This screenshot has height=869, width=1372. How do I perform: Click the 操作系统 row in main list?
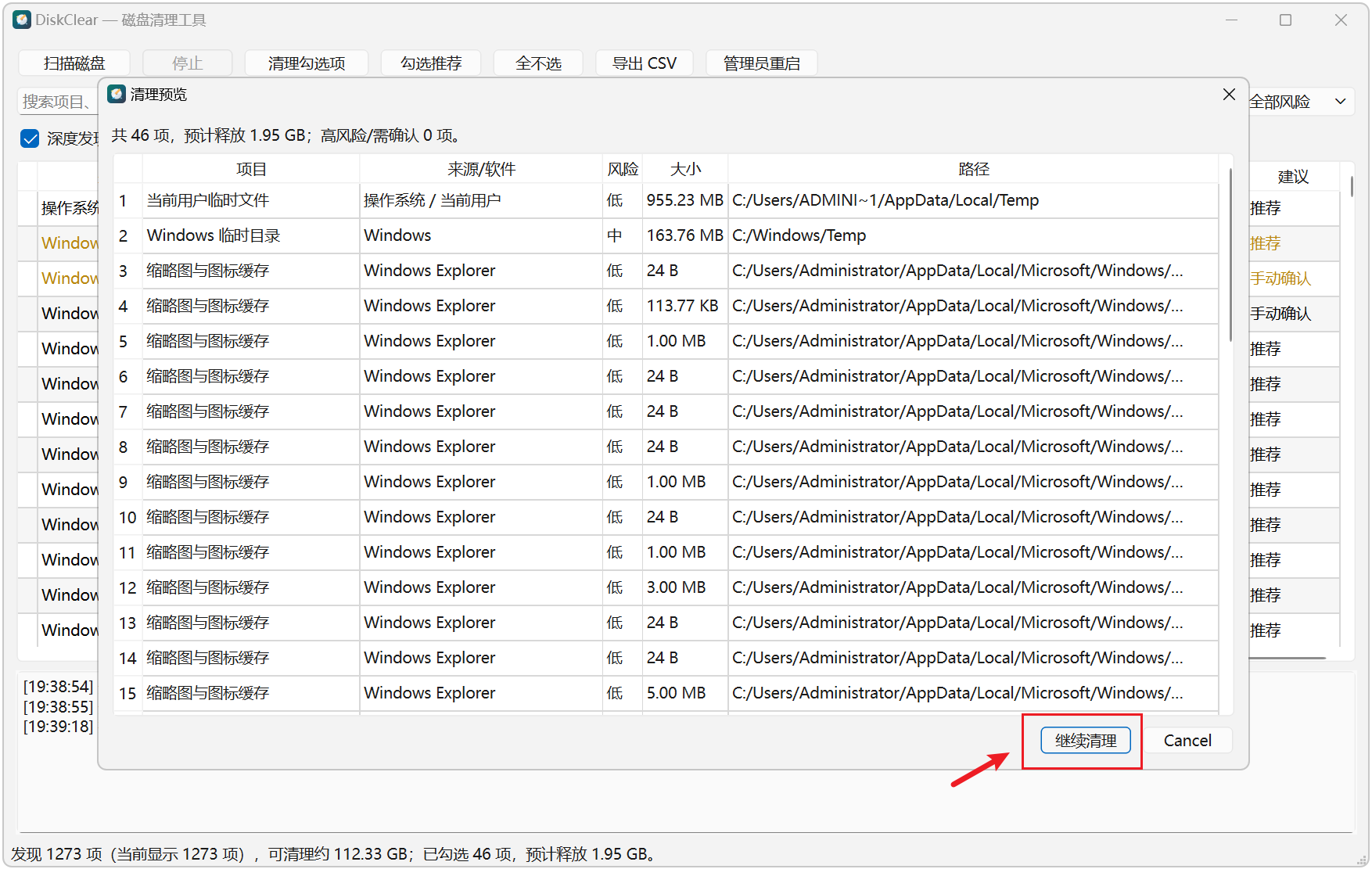70,208
